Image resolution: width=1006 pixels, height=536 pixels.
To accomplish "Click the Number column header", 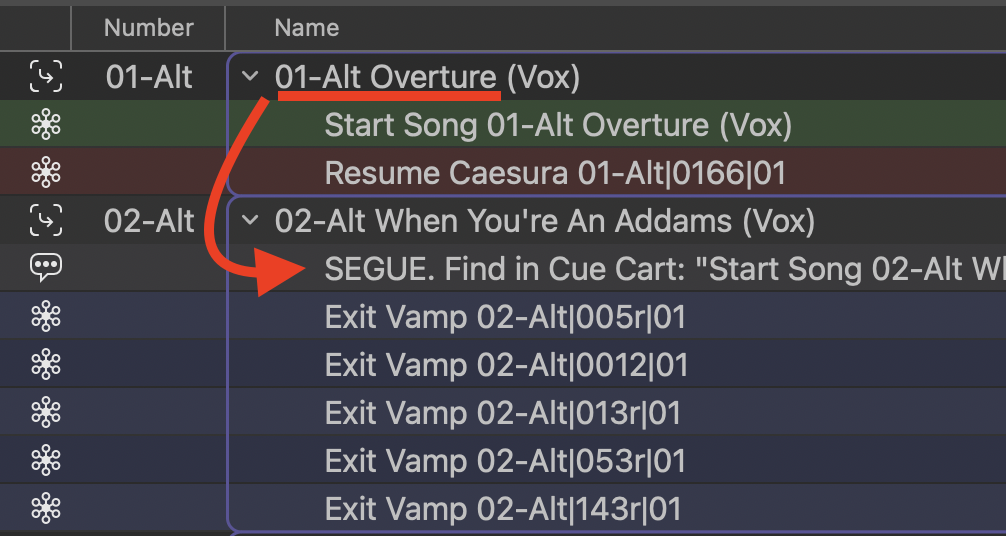I will tap(149, 28).
